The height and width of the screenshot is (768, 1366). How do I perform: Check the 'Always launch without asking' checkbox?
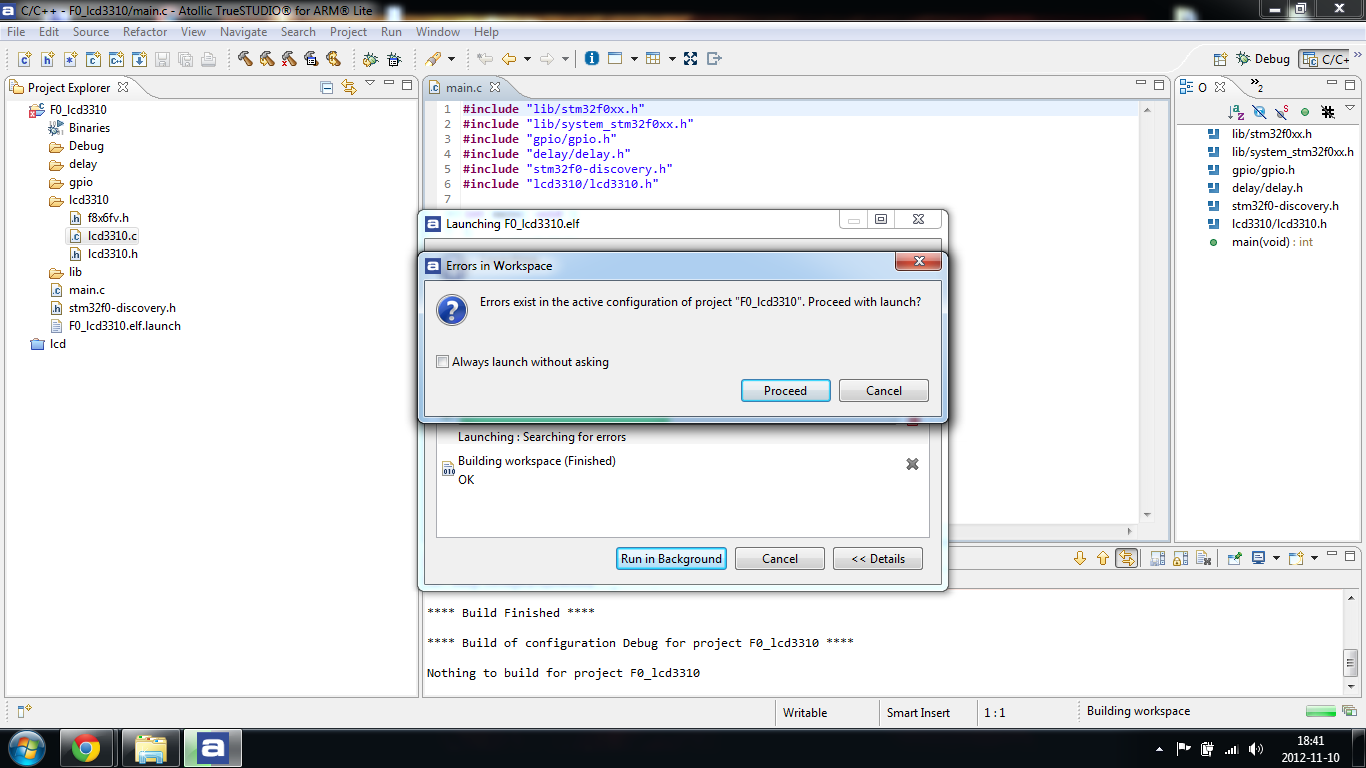(442, 362)
